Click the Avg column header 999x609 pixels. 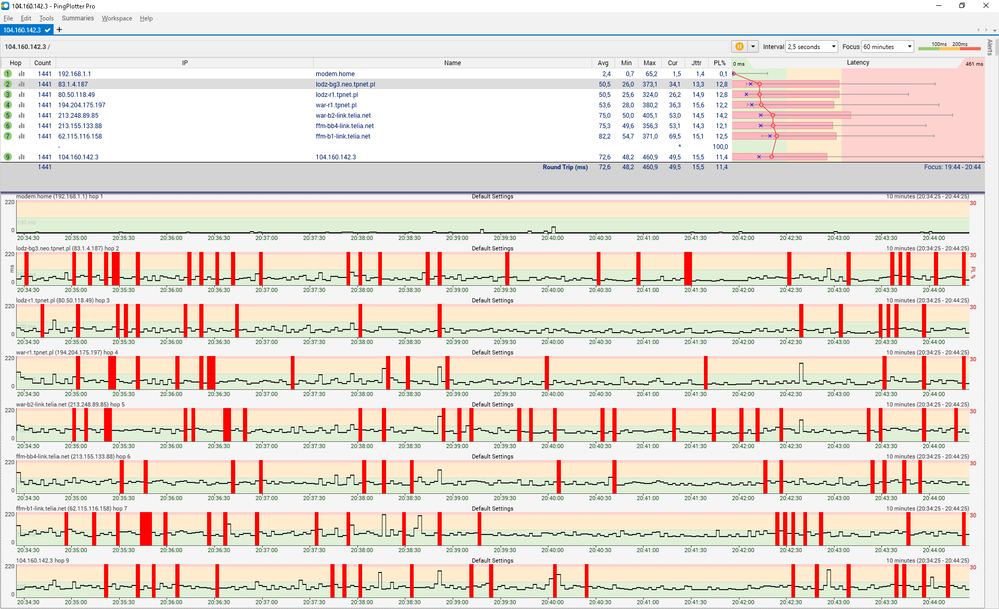603,63
